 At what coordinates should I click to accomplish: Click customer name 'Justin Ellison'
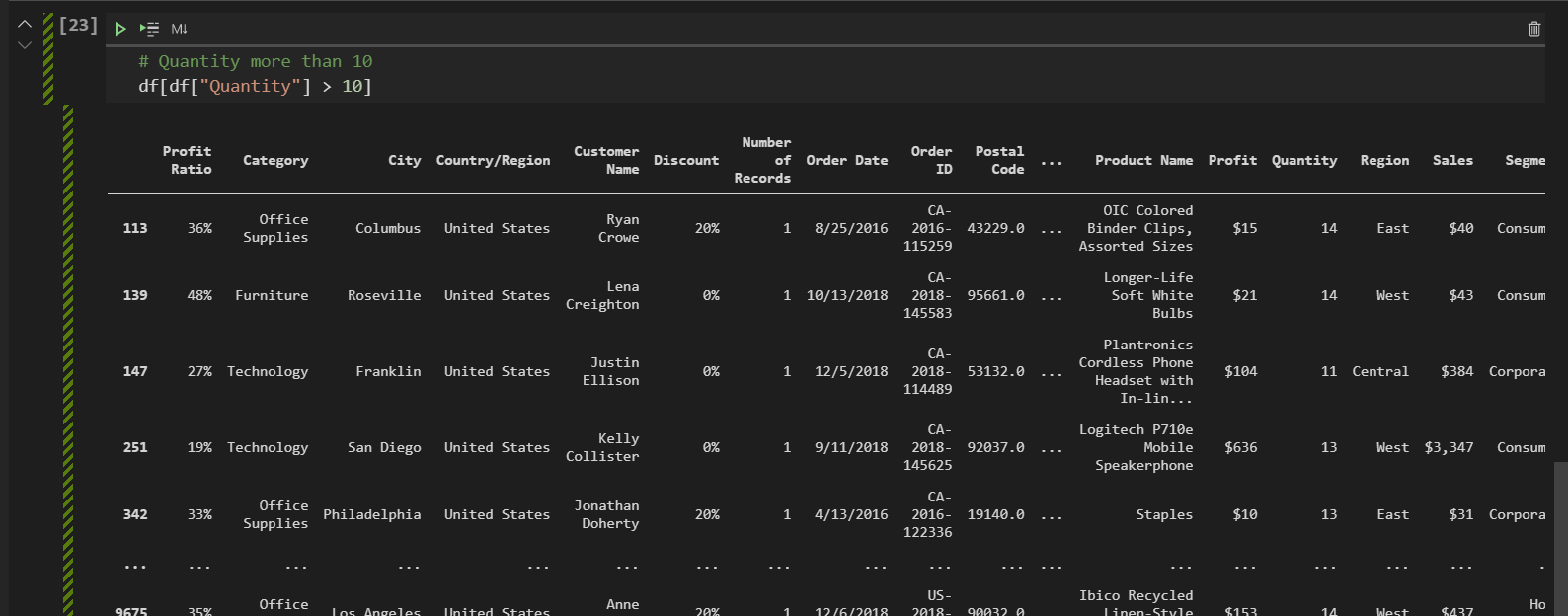(610, 371)
